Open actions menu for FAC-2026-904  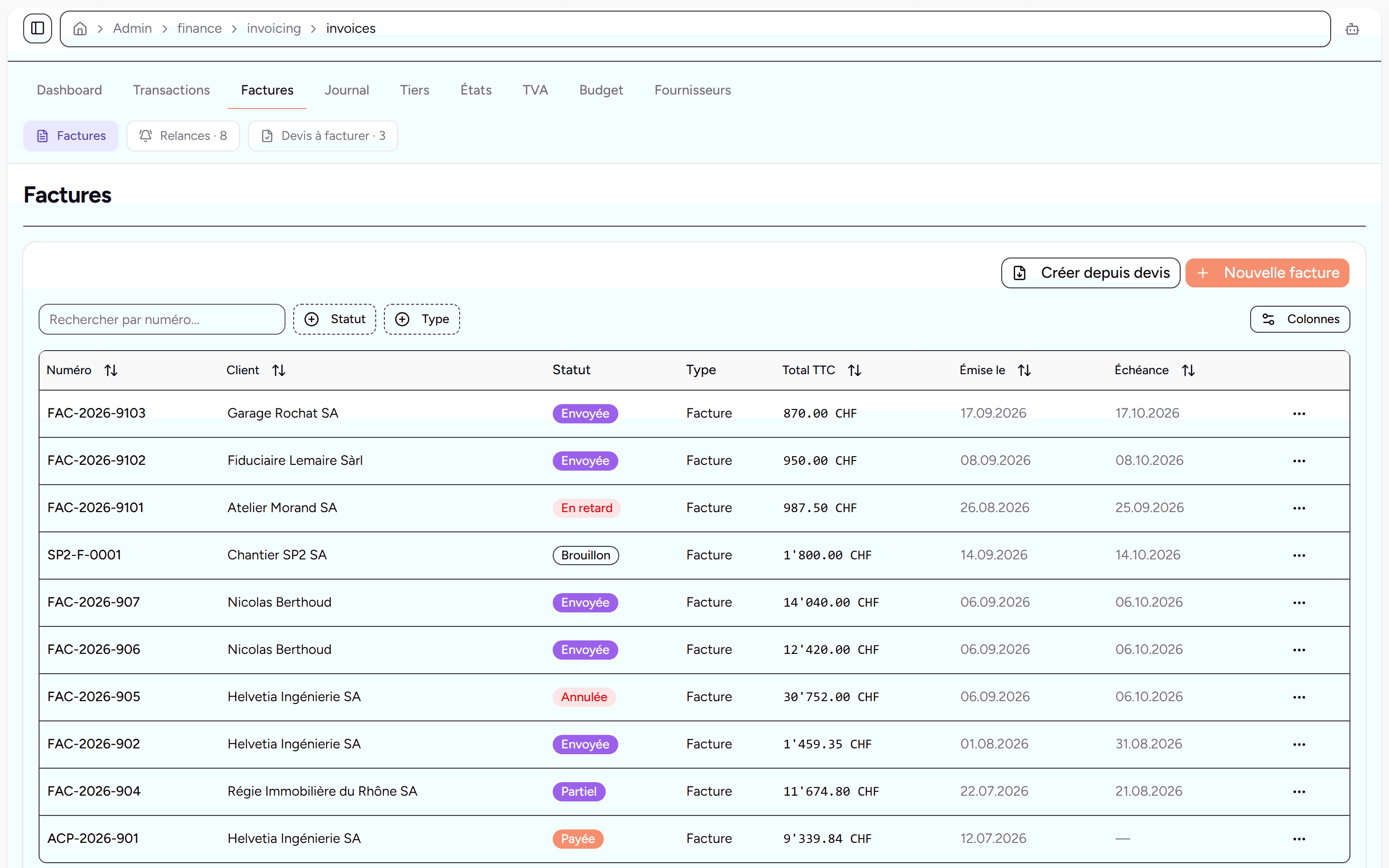click(x=1299, y=792)
